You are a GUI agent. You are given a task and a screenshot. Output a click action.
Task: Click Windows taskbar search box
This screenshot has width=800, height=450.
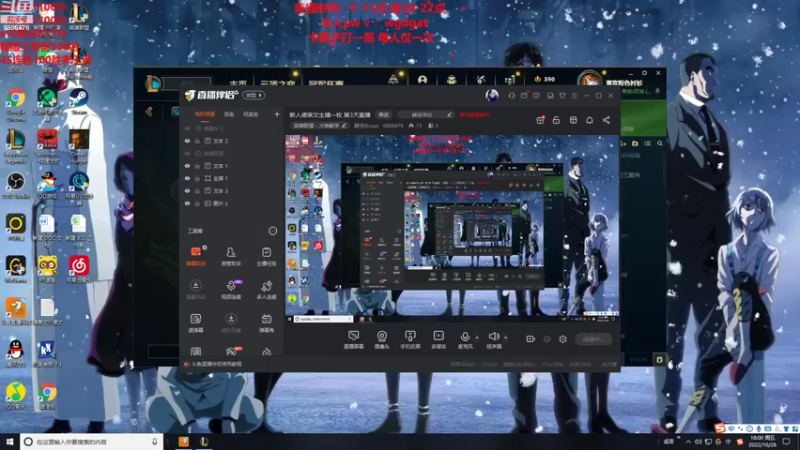pos(92,442)
